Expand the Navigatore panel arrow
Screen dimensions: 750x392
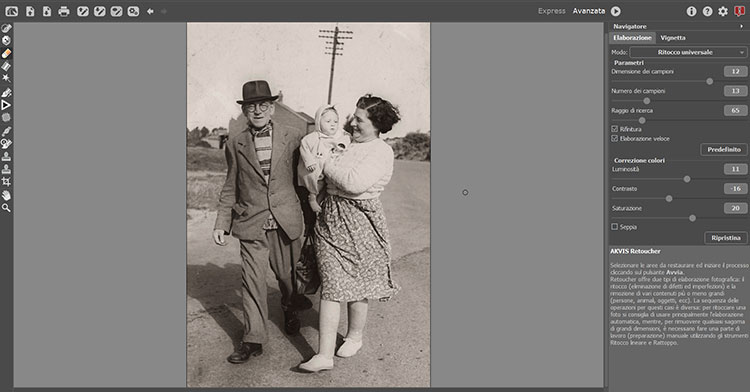click(x=741, y=26)
